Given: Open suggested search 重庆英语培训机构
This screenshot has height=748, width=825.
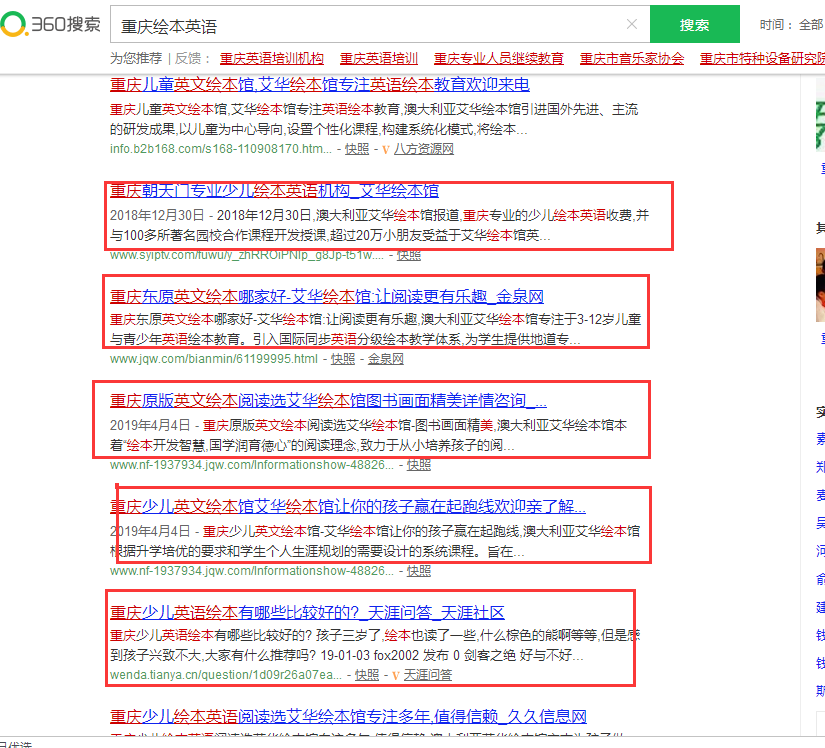Looking at the screenshot, I should [271, 58].
